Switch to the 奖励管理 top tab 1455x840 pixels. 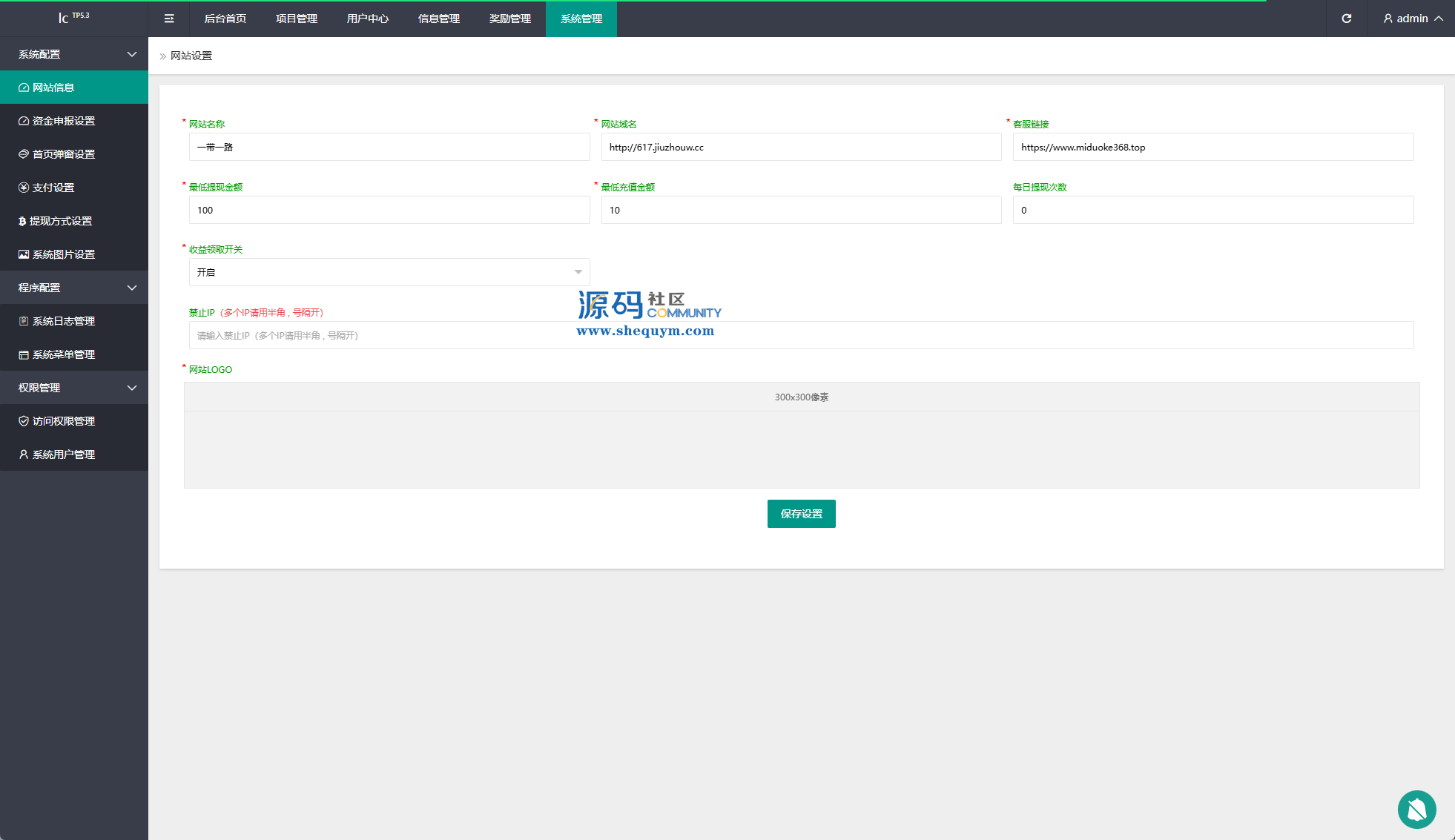510,19
